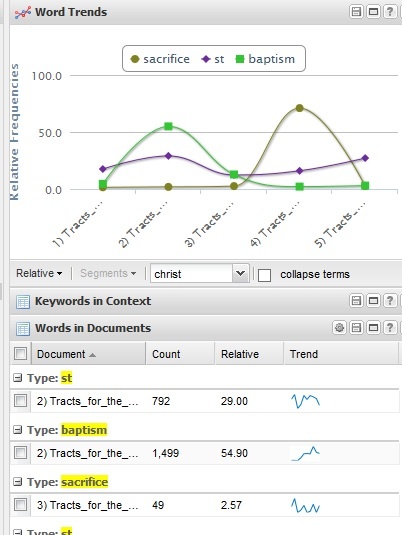Check the select-all box beside Document header
The width and height of the screenshot is (402, 535).
pos(20,353)
